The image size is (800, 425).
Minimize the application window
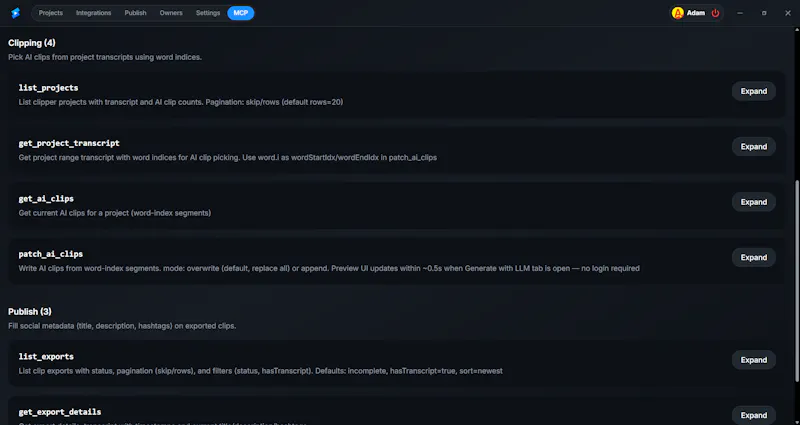tap(740, 13)
